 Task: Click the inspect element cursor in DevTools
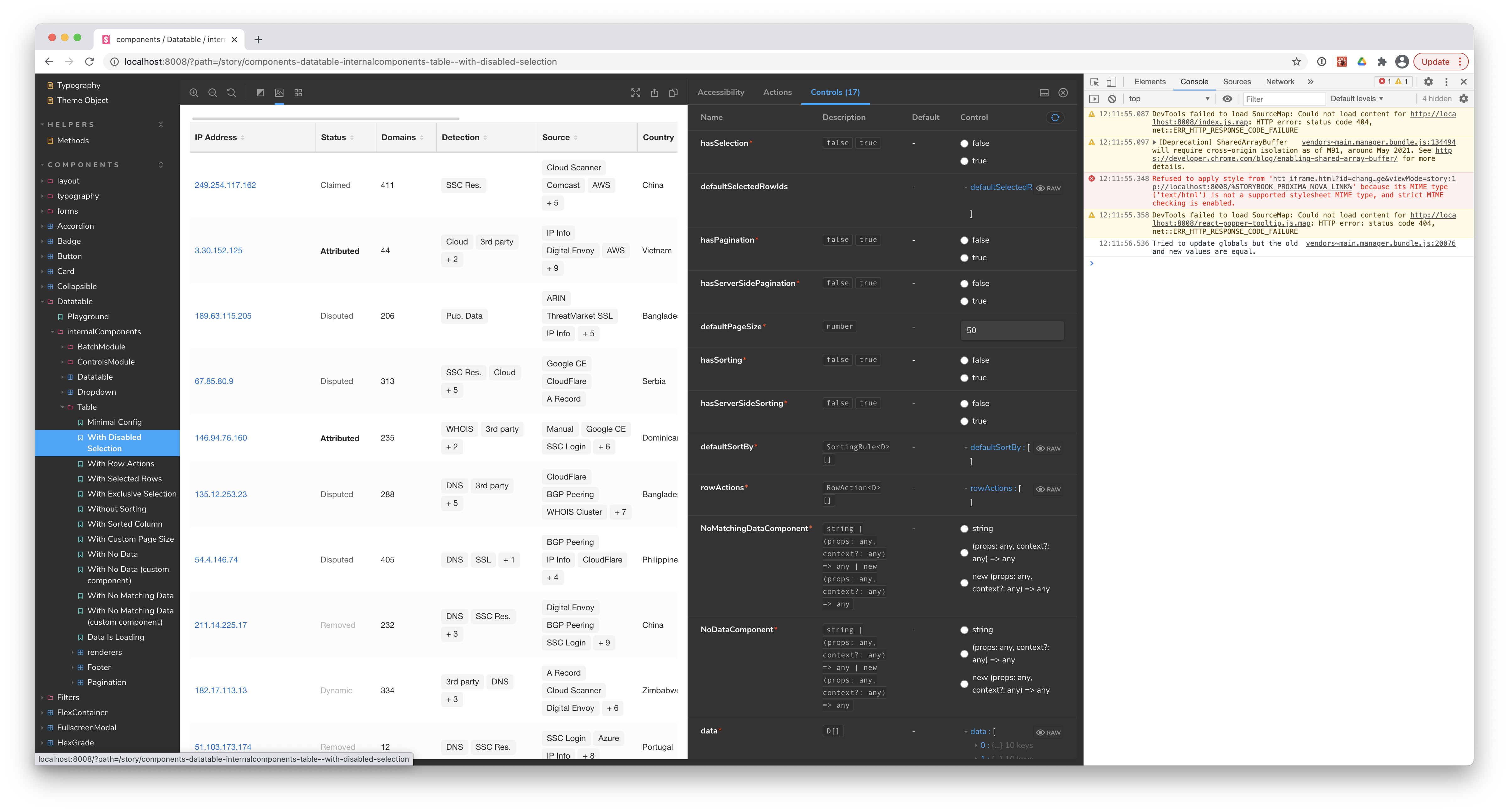coord(1094,81)
